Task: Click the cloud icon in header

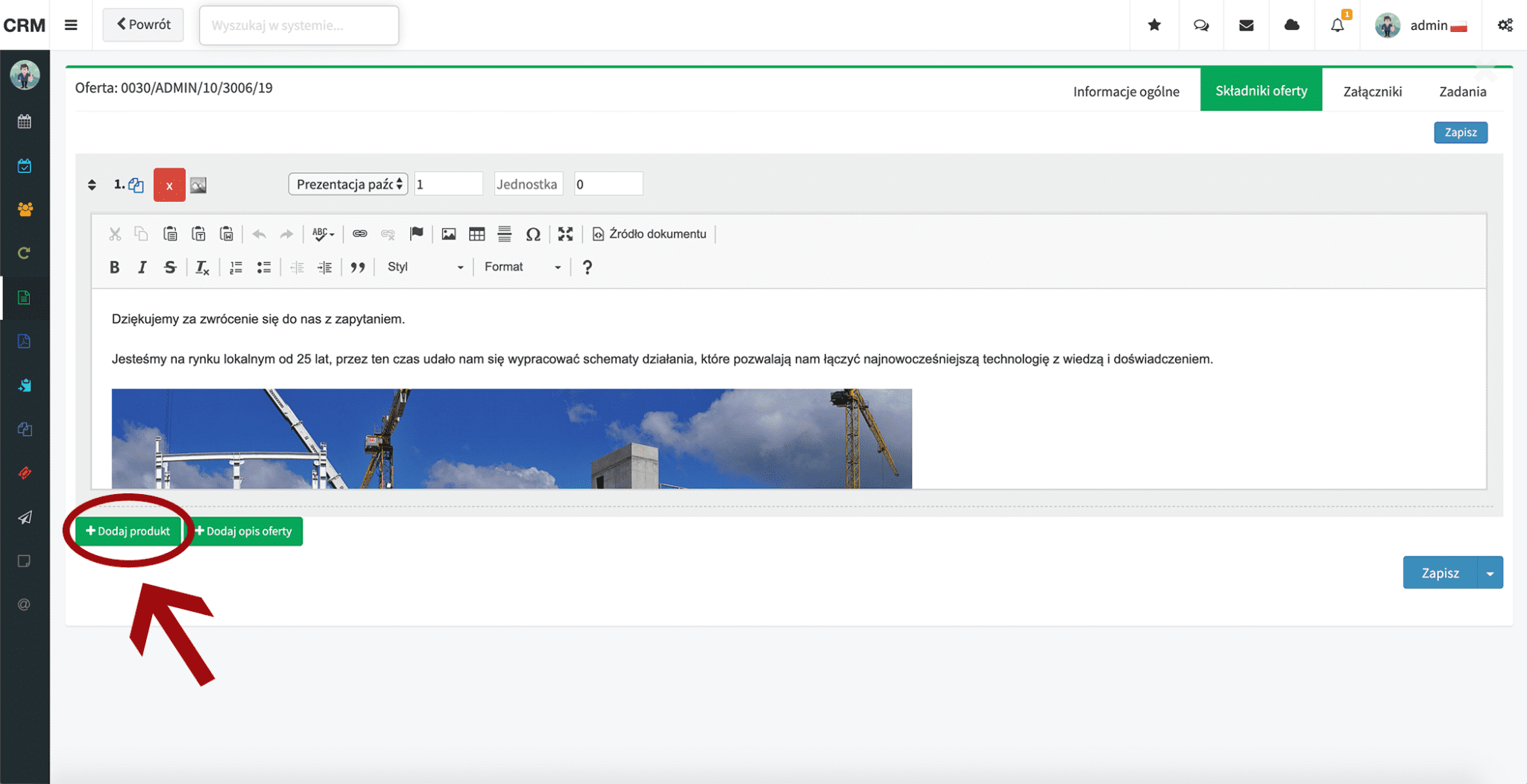Action: (1291, 25)
